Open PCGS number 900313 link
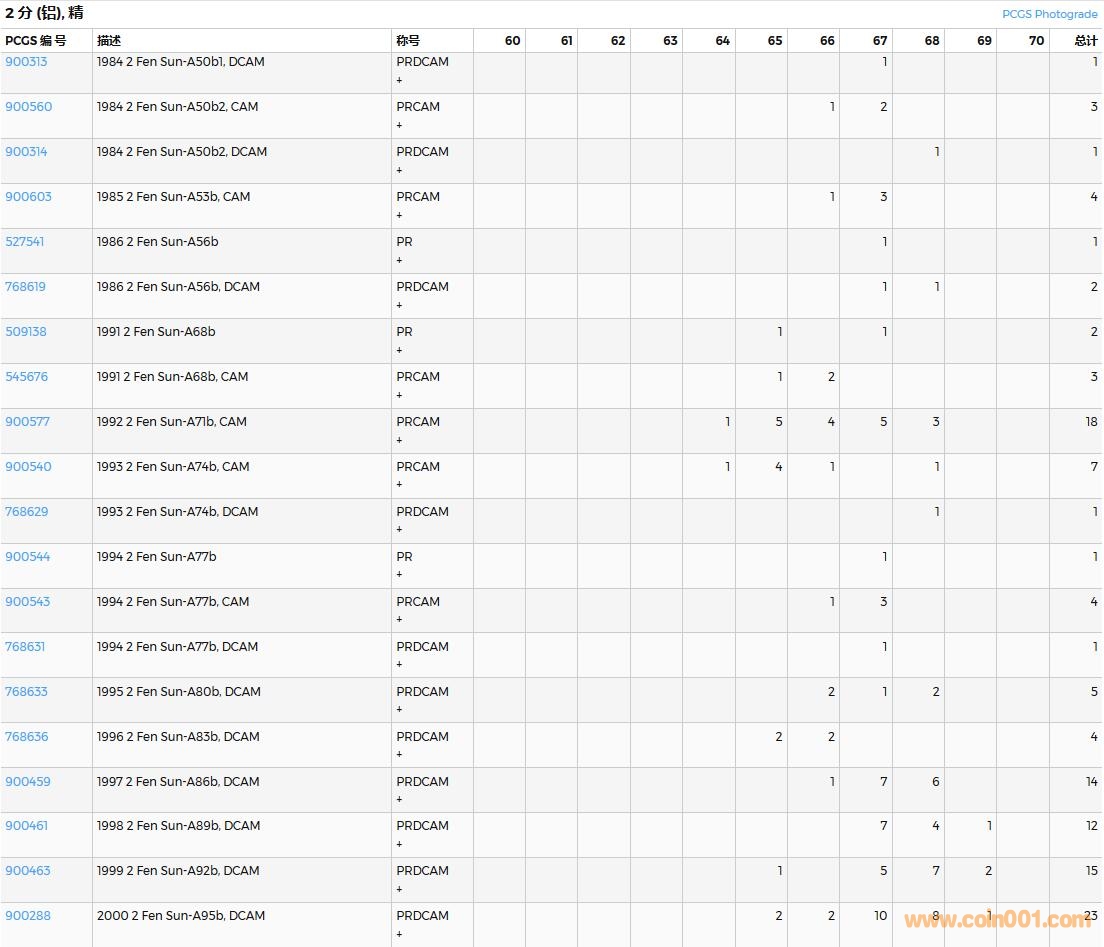The image size is (1104, 947). point(26,62)
